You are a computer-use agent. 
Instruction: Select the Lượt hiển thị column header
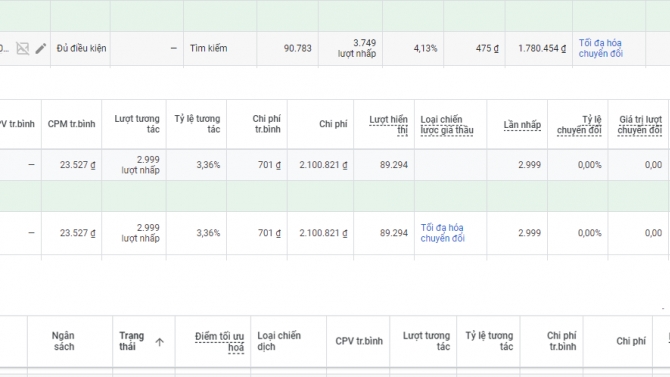[388, 125]
